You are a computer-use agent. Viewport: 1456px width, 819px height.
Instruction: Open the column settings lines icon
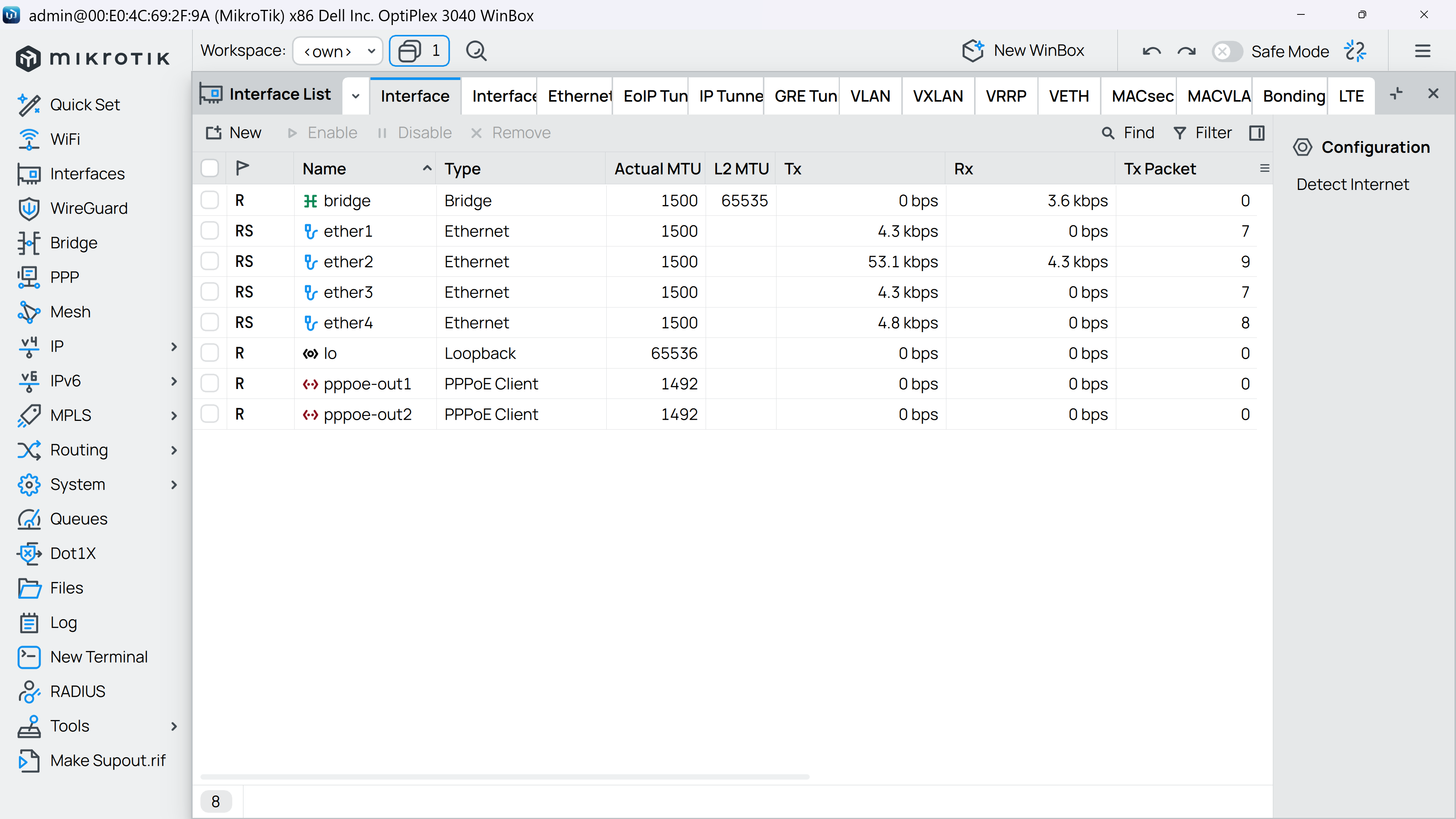(x=1265, y=168)
